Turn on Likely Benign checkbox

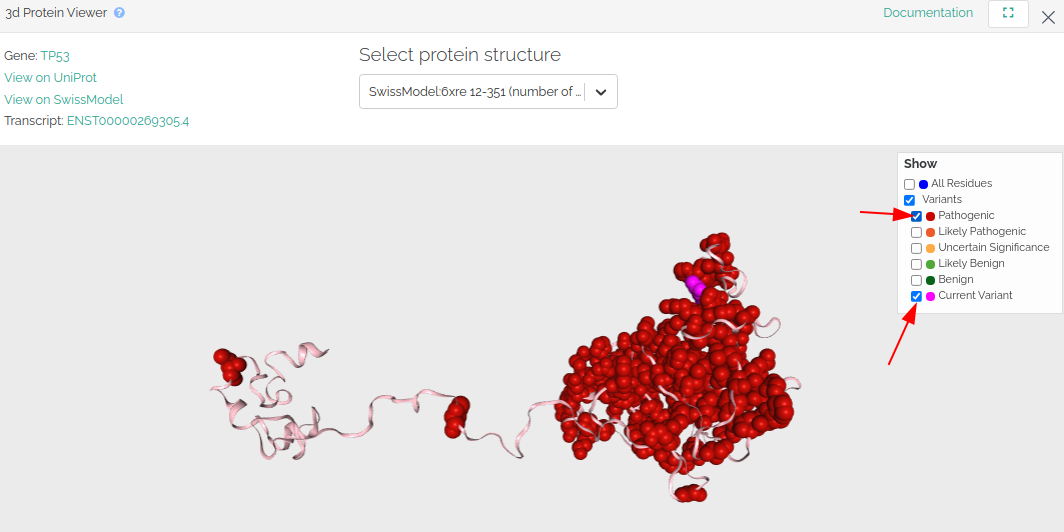pos(916,264)
